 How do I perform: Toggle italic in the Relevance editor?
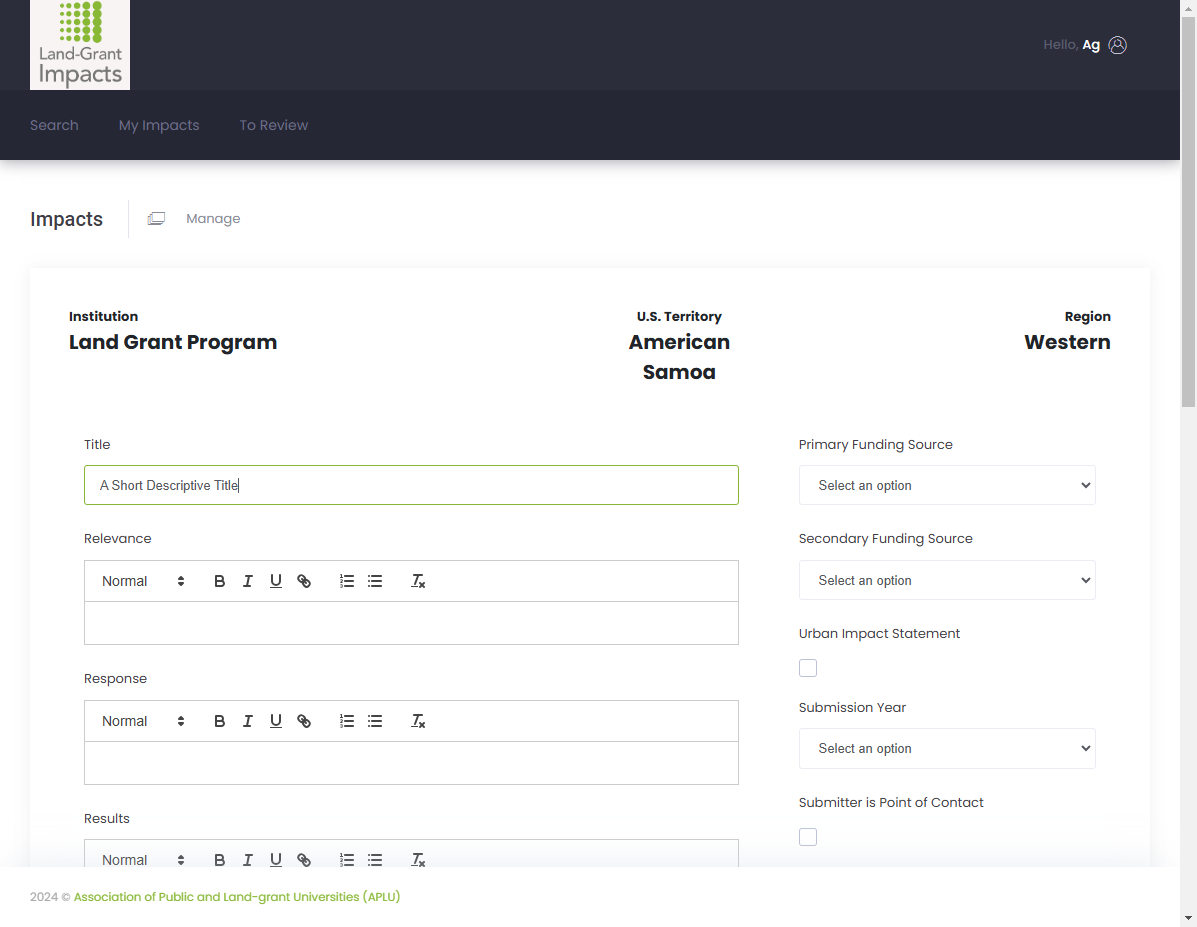[247, 581]
